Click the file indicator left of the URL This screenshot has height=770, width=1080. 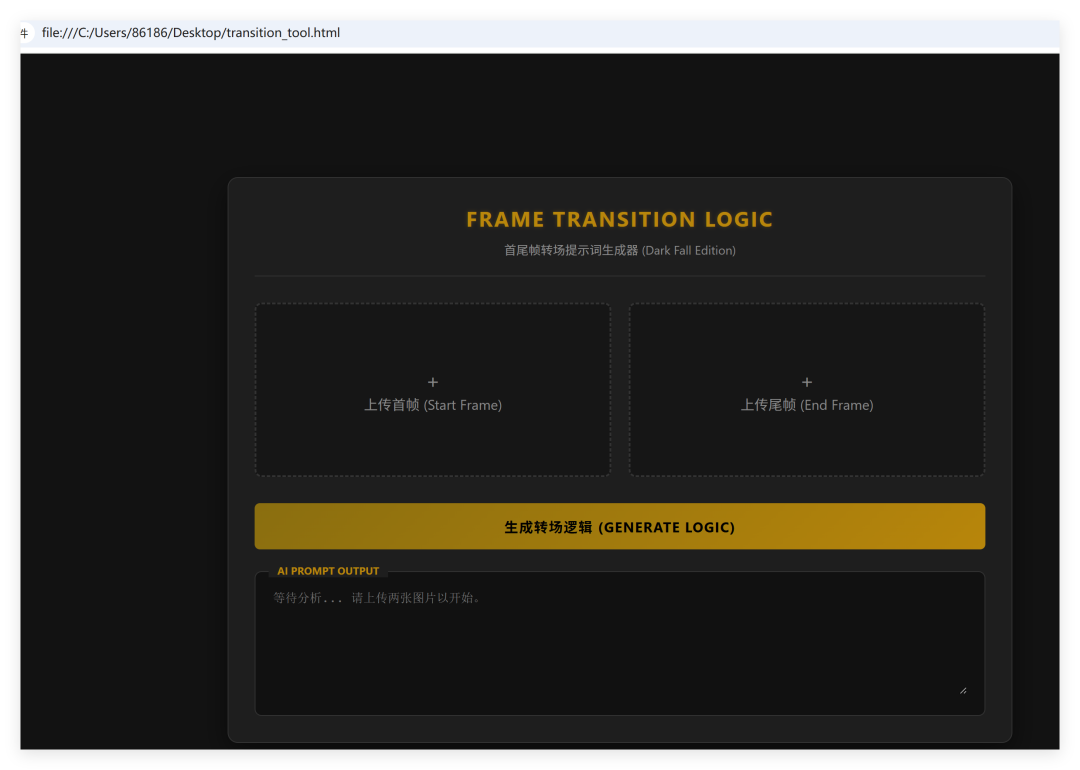click(25, 33)
